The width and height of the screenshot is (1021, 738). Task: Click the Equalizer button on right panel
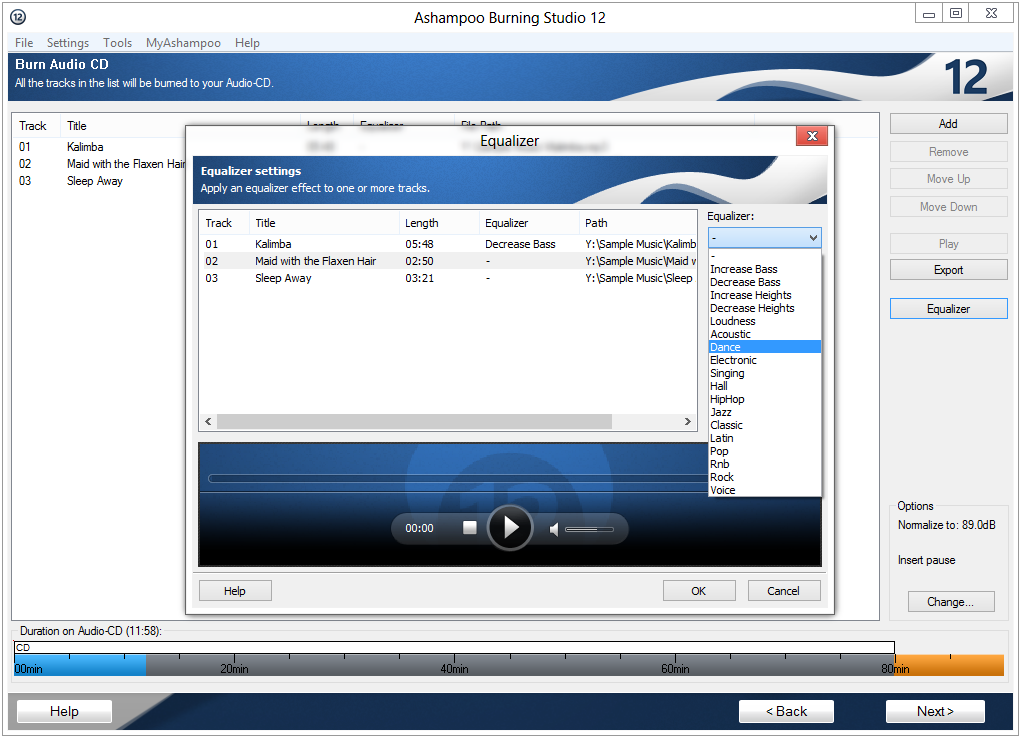click(948, 309)
